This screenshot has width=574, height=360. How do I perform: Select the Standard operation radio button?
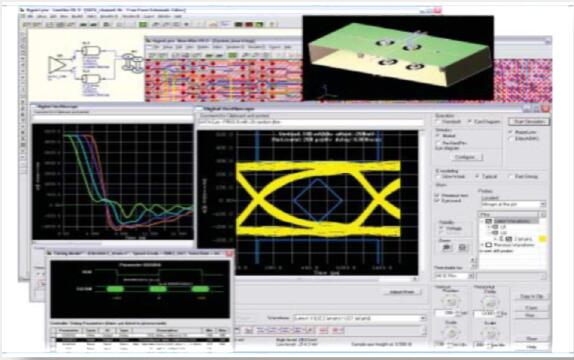[438, 122]
